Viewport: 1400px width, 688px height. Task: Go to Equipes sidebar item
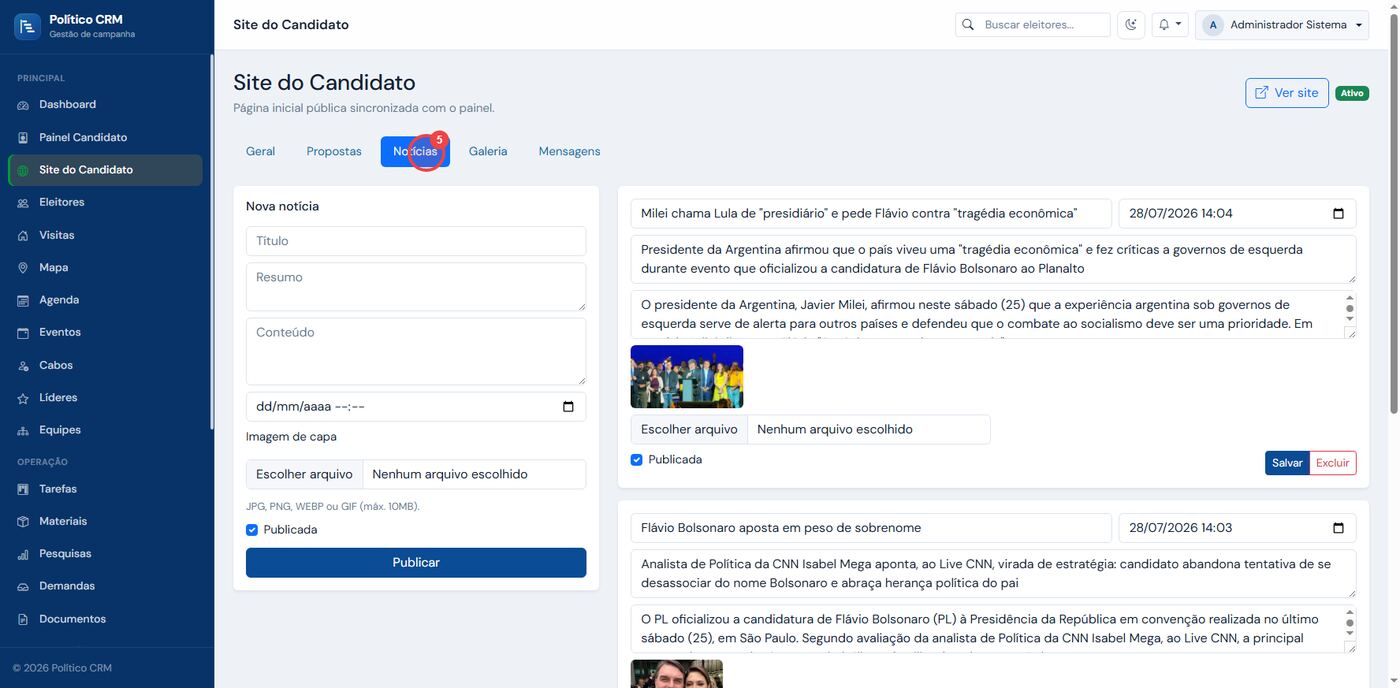(105, 430)
